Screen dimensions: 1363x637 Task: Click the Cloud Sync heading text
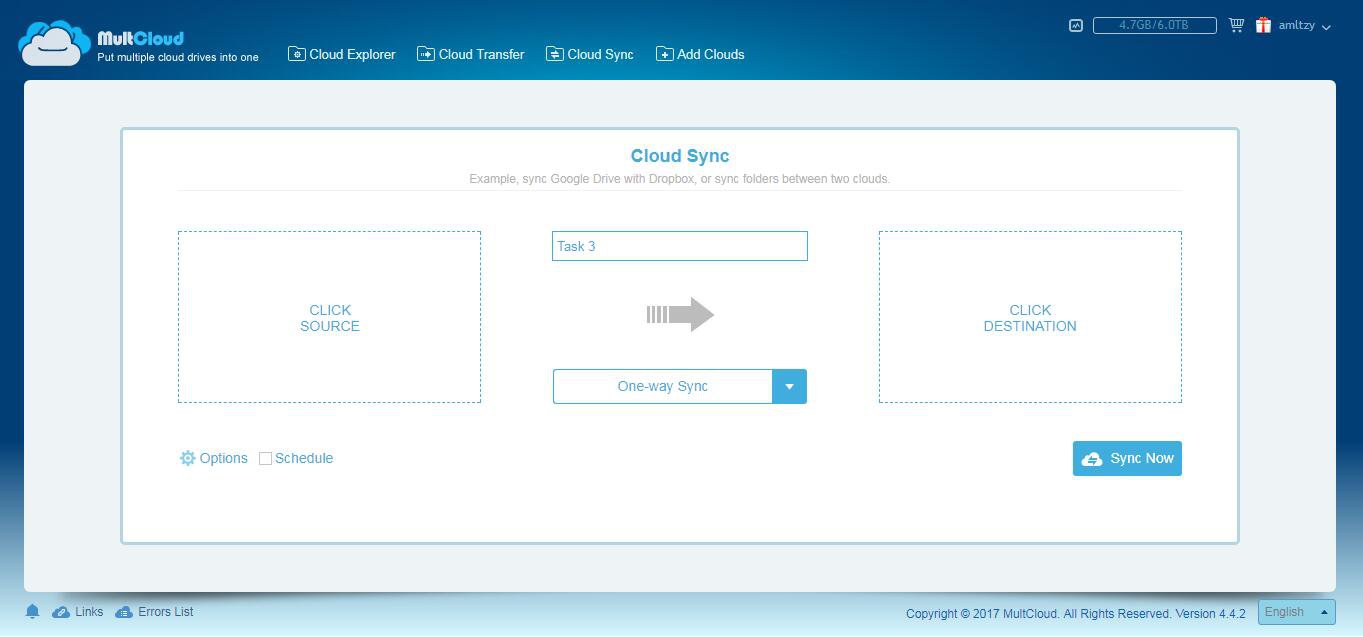tap(680, 156)
